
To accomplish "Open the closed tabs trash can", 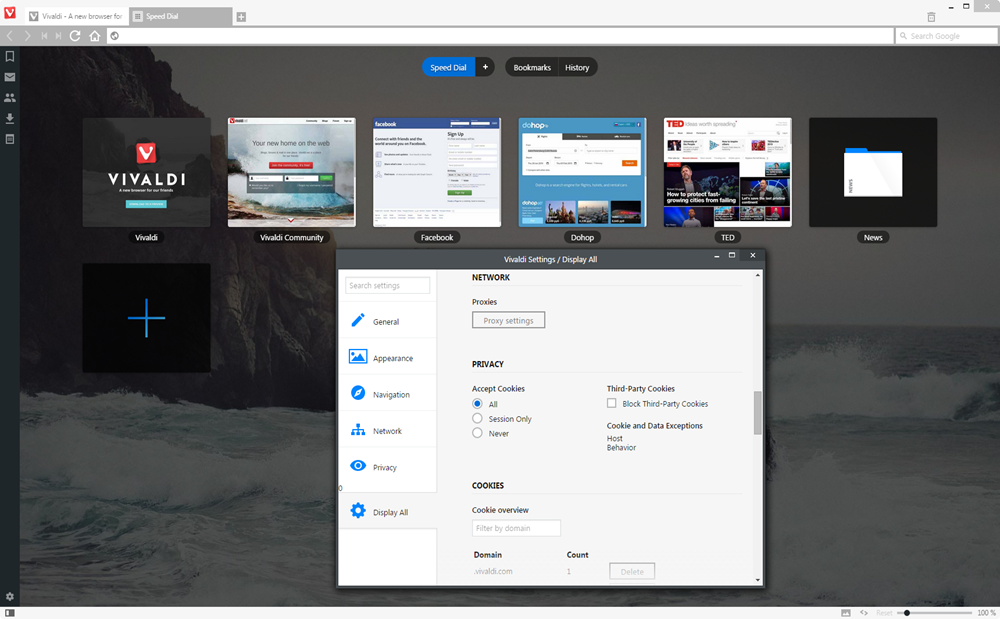I will 931,17.
